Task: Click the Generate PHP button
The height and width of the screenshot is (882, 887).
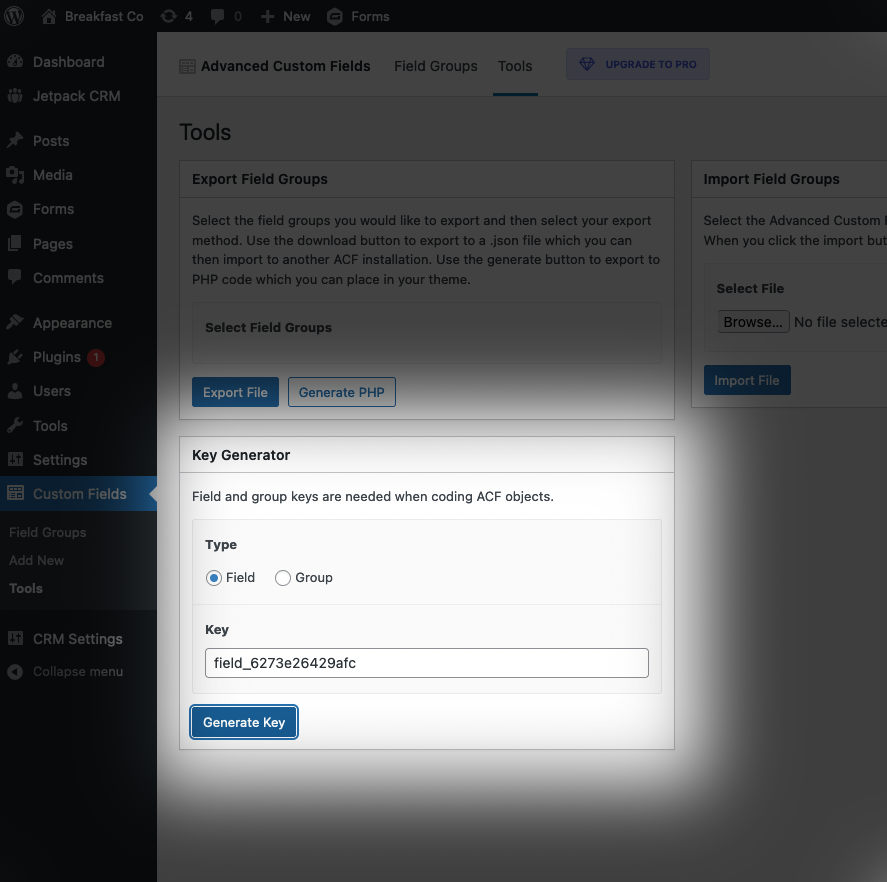Action: click(342, 392)
